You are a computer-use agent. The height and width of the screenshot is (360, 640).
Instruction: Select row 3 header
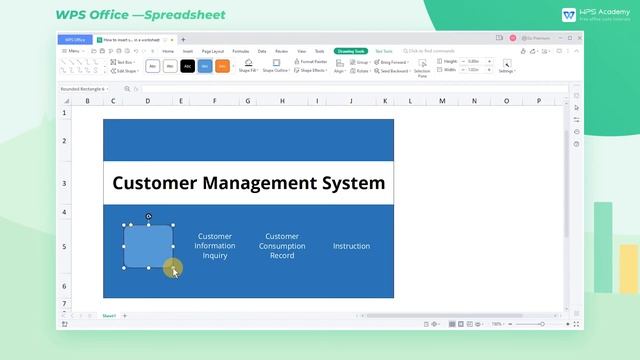point(64,183)
